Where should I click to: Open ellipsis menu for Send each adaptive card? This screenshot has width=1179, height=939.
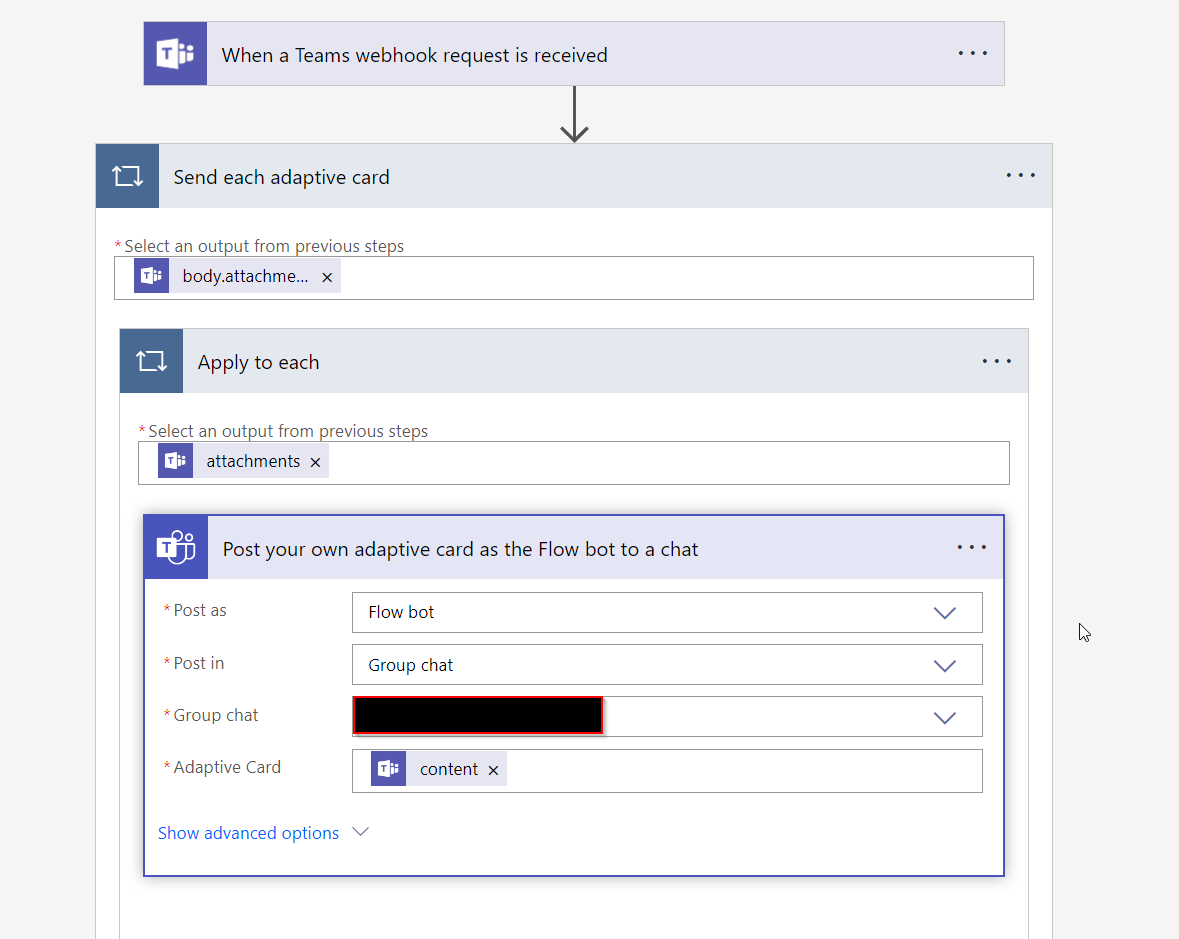click(1020, 175)
